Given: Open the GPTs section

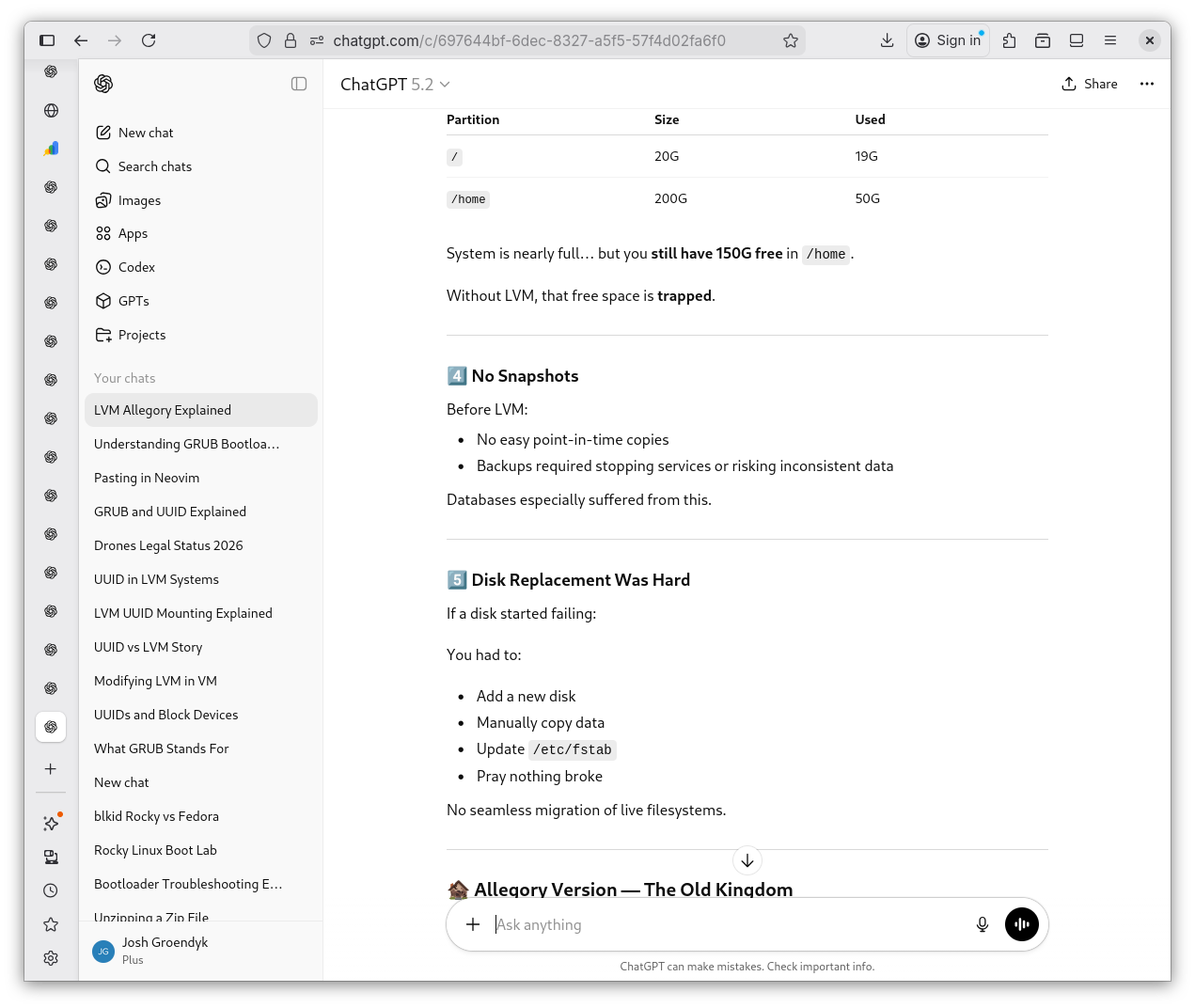Looking at the screenshot, I should 134,301.
